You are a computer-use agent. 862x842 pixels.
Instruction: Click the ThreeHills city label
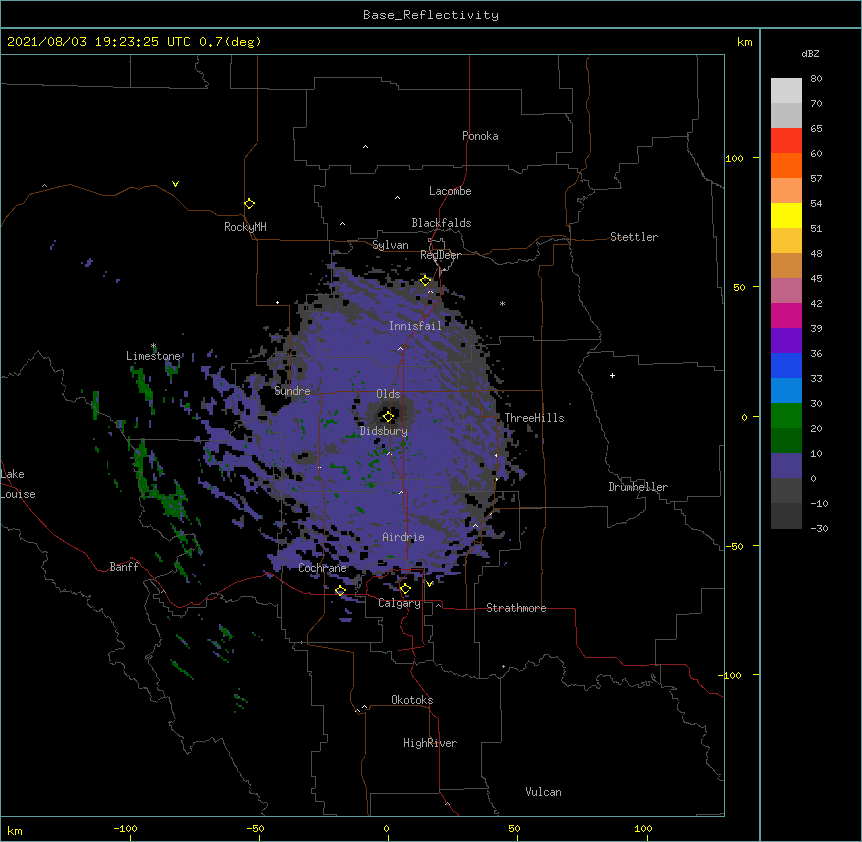(x=534, y=418)
